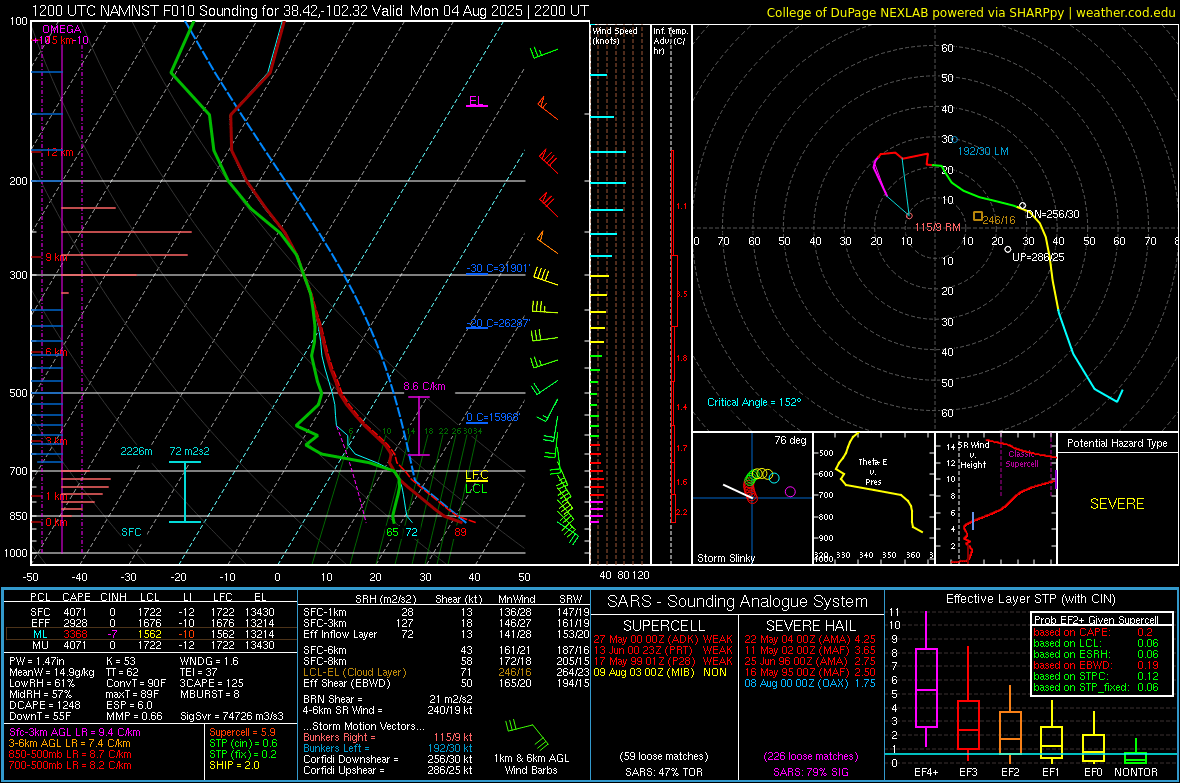Click the highlighted ML parcel row

pyautogui.click(x=151, y=634)
